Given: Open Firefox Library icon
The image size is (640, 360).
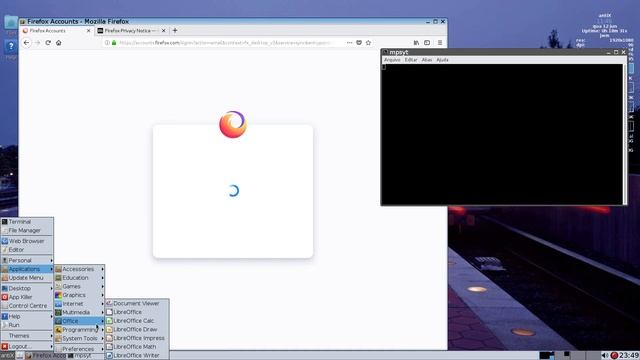Looking at the screenshot, I should coord(416,42).
